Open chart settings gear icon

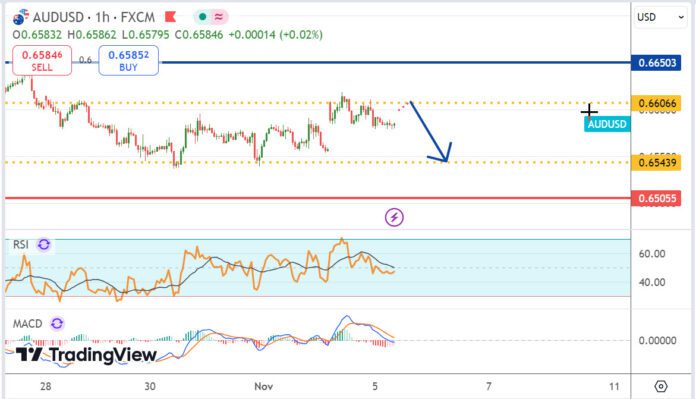(x=660, y=387)
